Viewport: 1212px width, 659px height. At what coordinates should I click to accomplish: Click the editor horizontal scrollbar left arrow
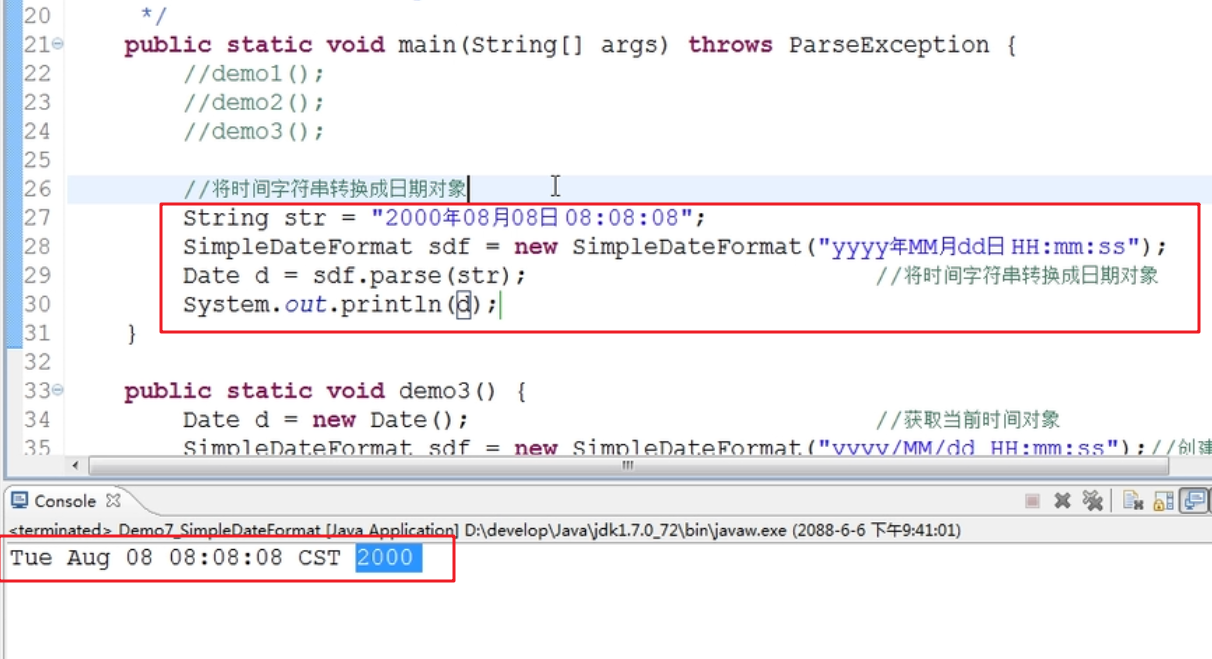(75, 466)
